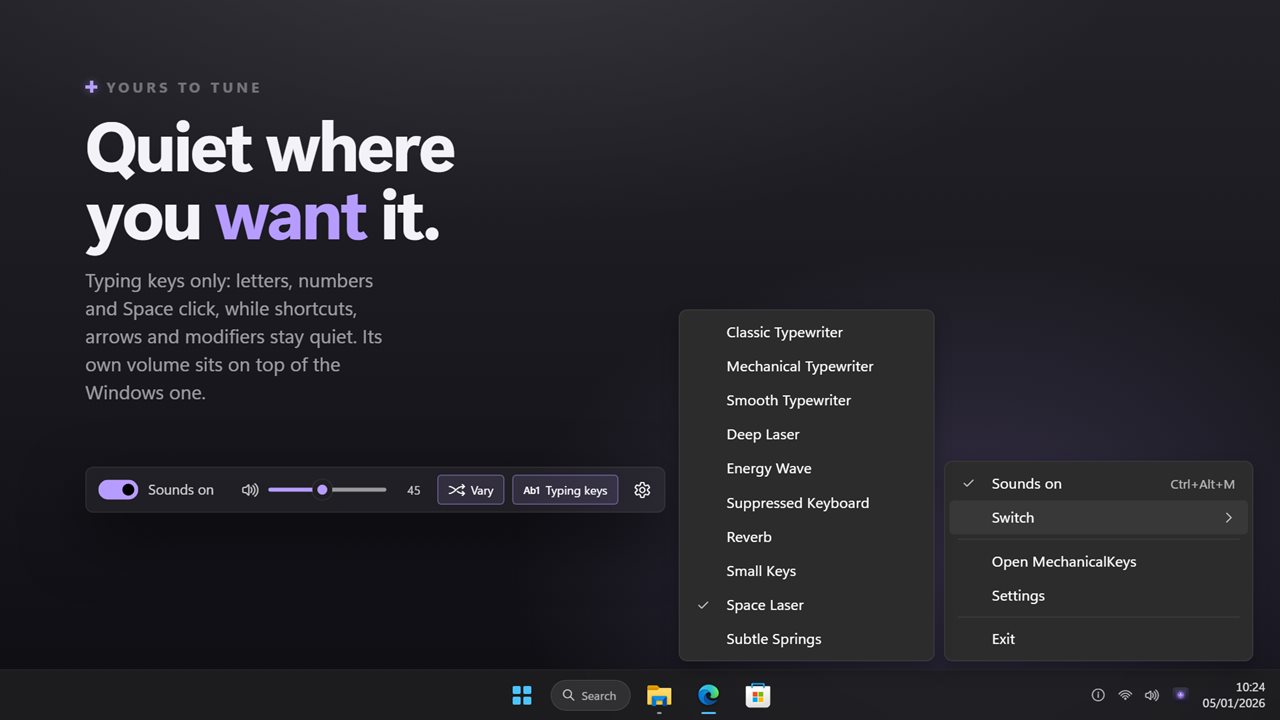
Task: Click the Wi-Fi network tray icon
Action: 1125,695
